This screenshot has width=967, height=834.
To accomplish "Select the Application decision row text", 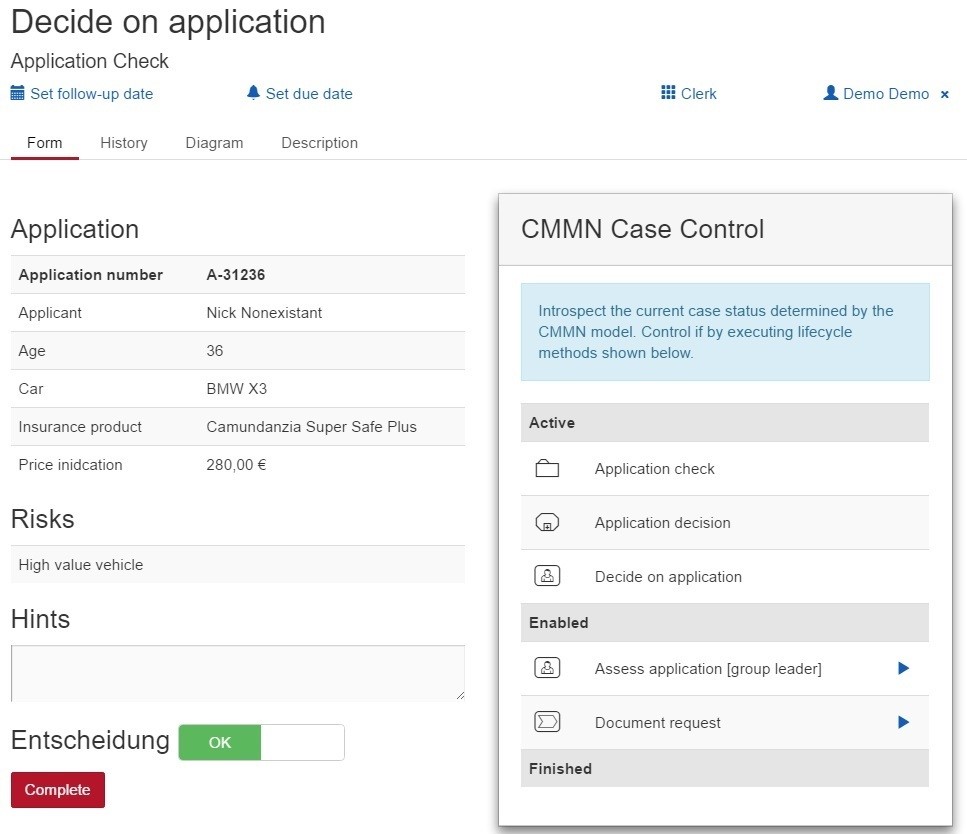I will (662, 522).
